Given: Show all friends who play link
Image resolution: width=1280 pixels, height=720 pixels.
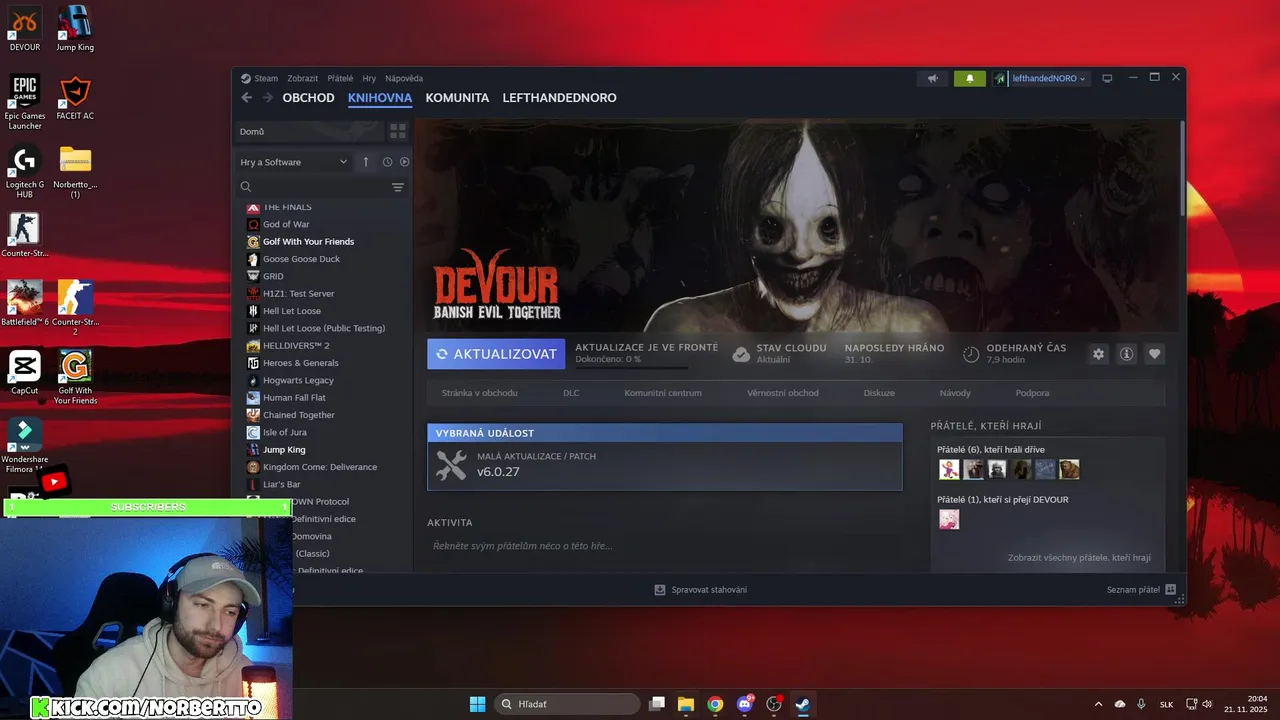Looking at the screenshot, I should pyautogui.click(x=1079, y=557).
